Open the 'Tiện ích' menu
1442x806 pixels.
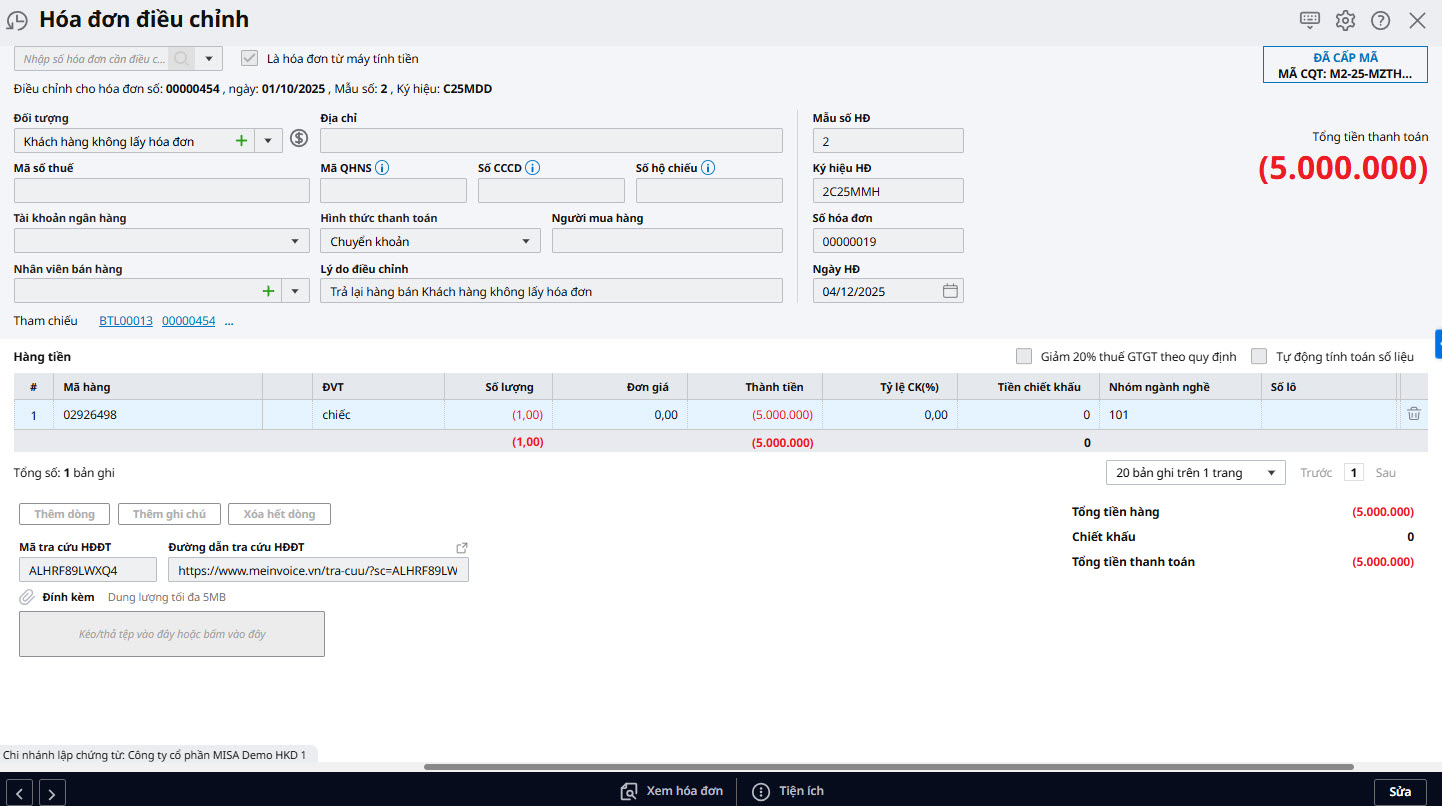[788, 791]
